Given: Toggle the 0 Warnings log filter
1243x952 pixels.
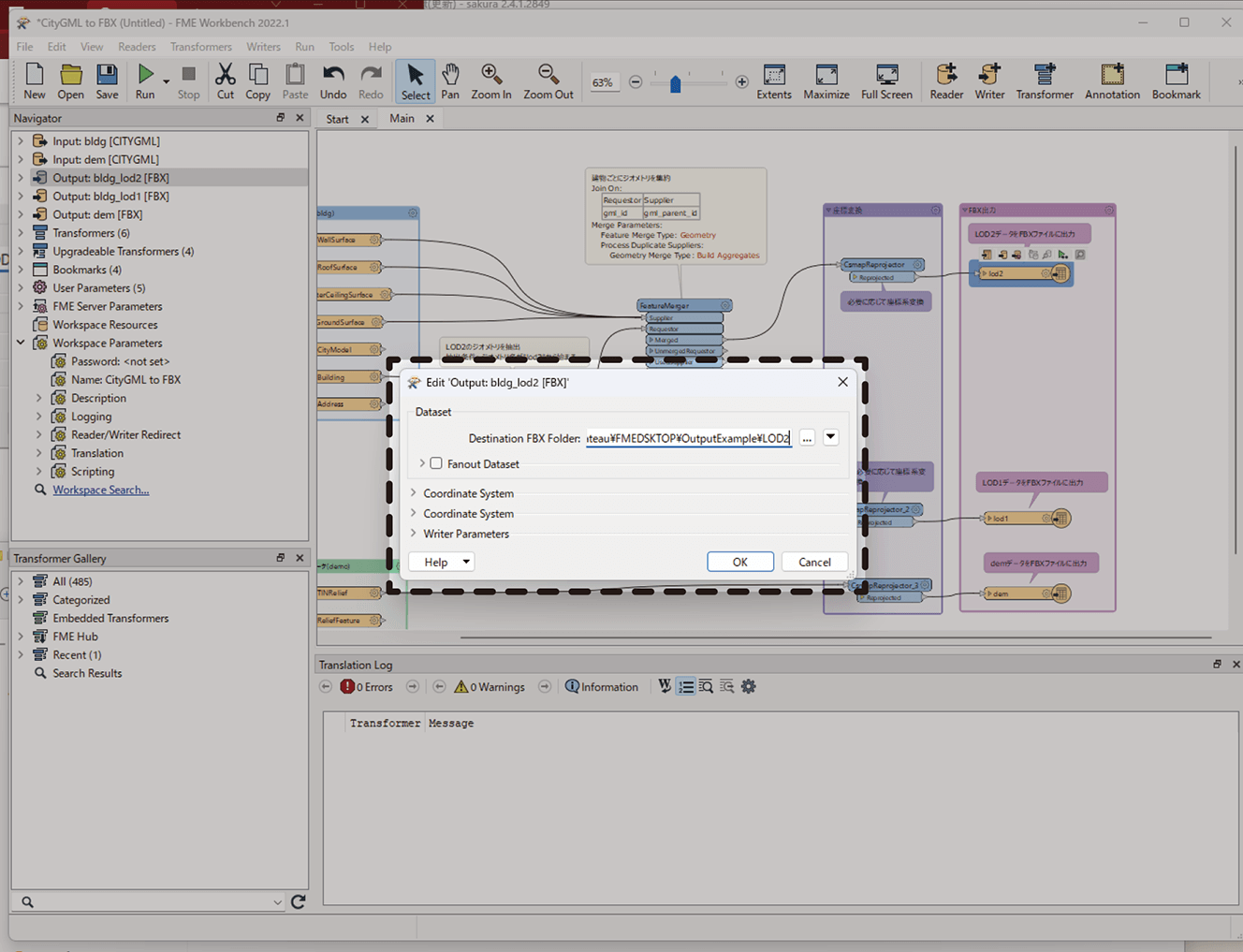Looking at the screenshot, I should pos(489,686).
